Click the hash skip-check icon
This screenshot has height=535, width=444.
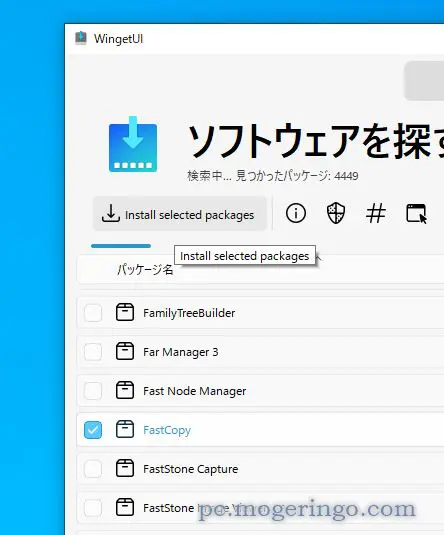coord(376,213)
